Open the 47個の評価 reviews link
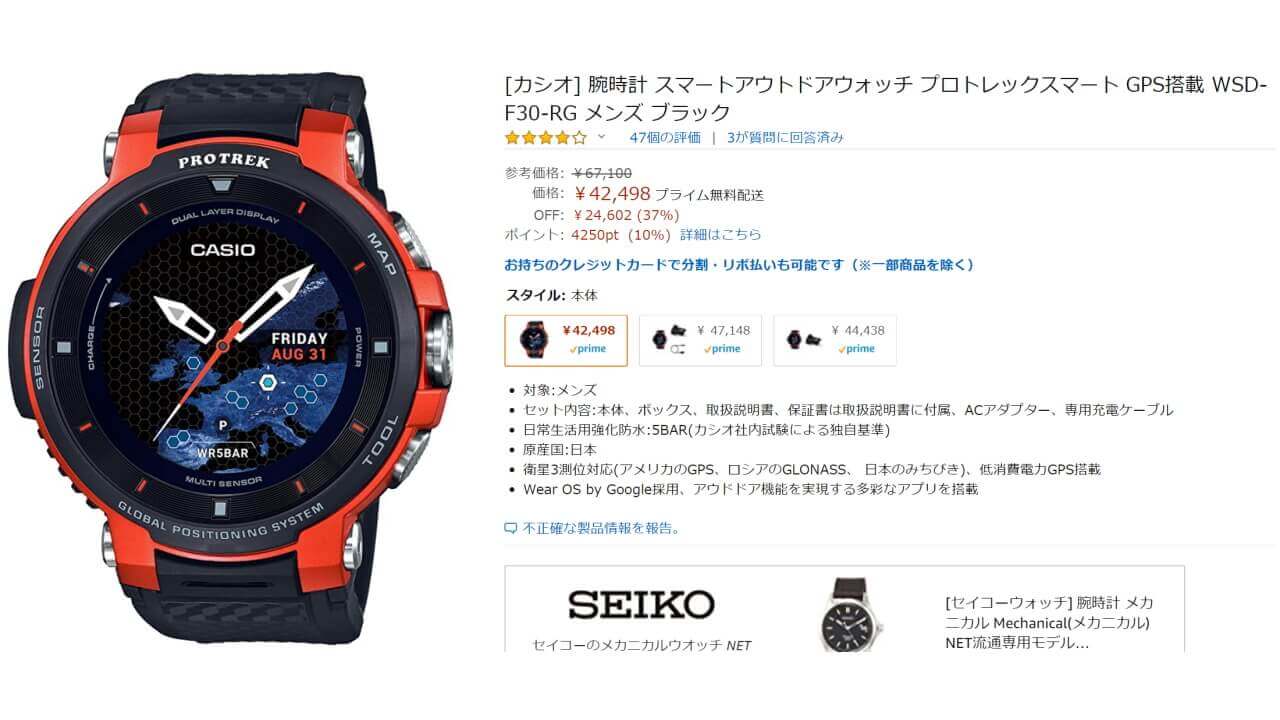 [665, 137]
